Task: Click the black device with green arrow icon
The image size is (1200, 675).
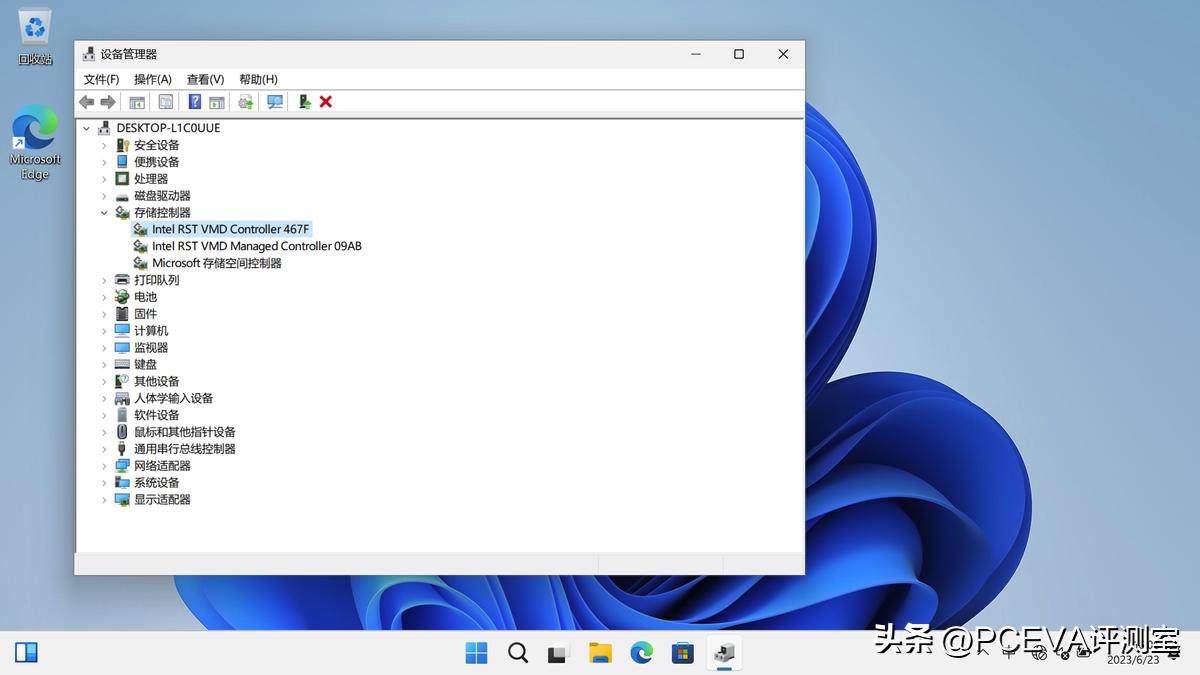Action: click(x=305, y=102)
